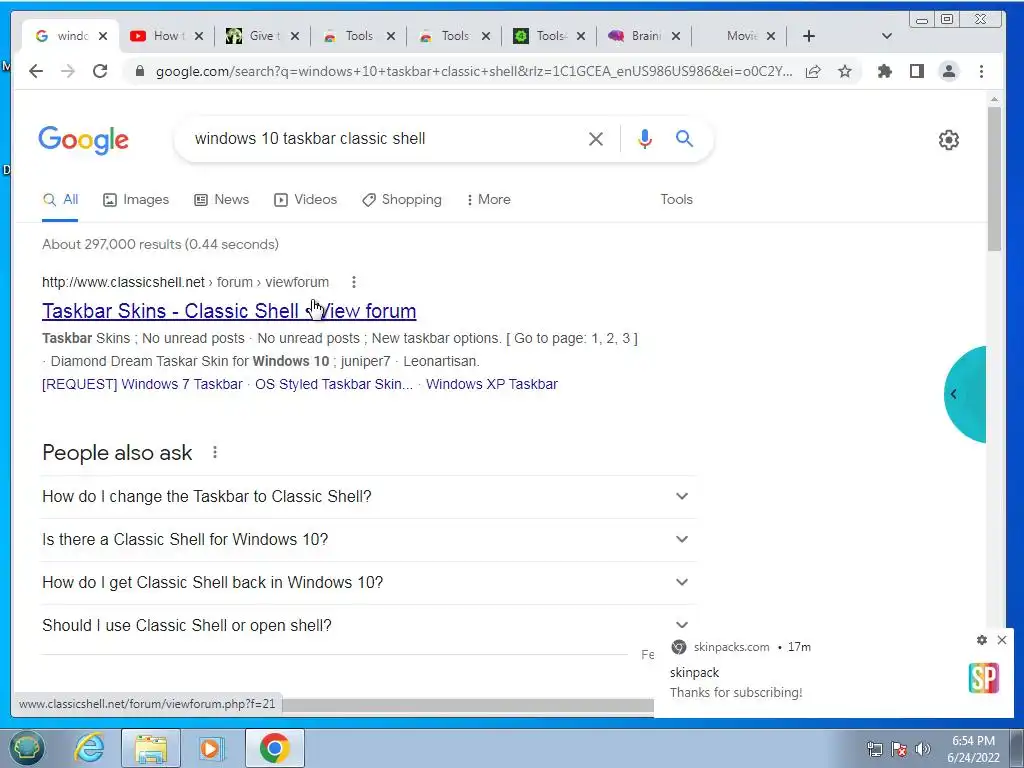Click the SP skinpack notification logo
Viewport: 1024px width, 768px height.
click(984, 678)
